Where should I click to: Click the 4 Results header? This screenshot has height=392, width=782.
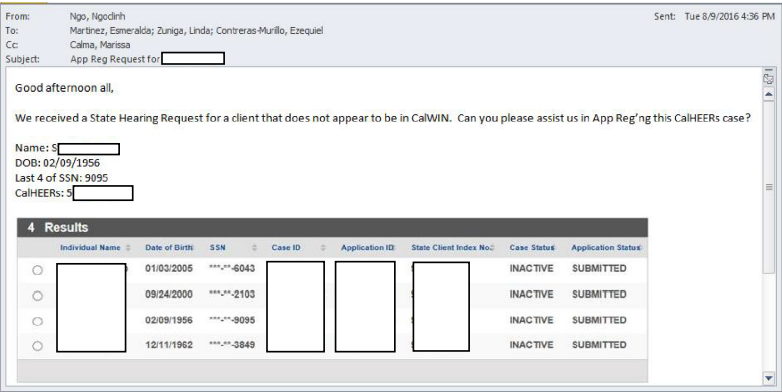click(x=58, y=227)
